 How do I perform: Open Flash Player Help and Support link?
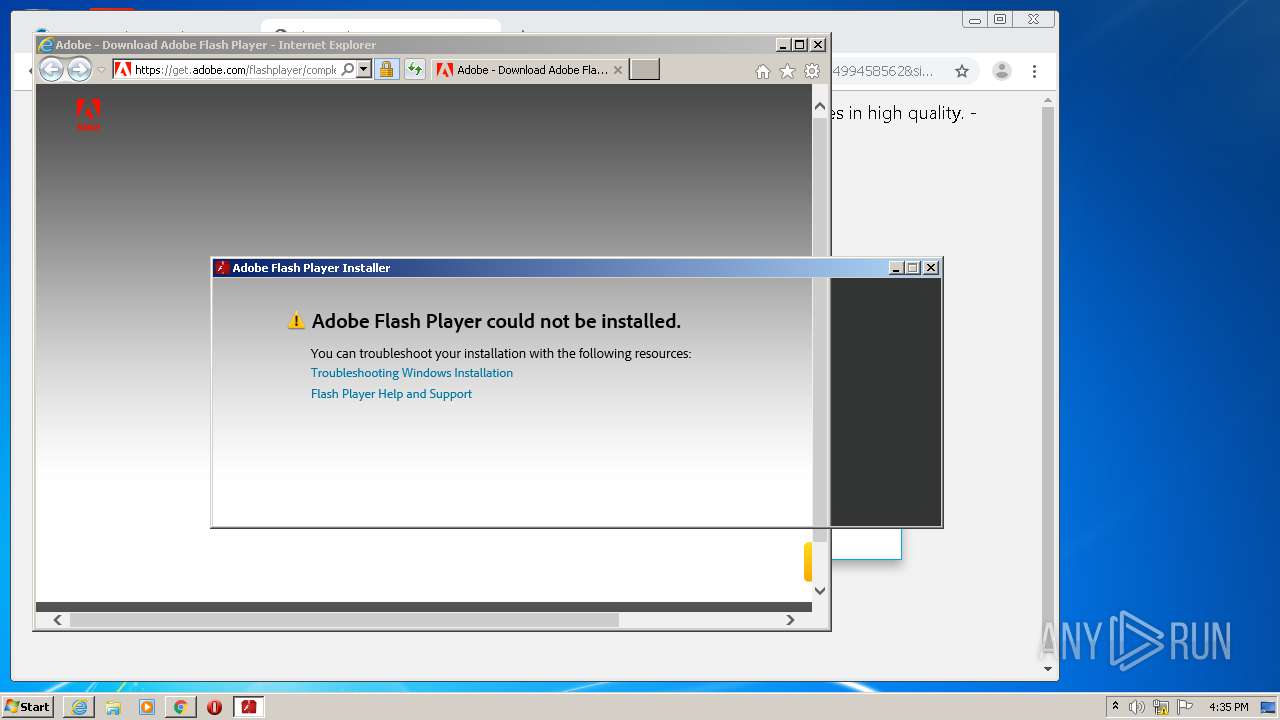click(391, 394)
